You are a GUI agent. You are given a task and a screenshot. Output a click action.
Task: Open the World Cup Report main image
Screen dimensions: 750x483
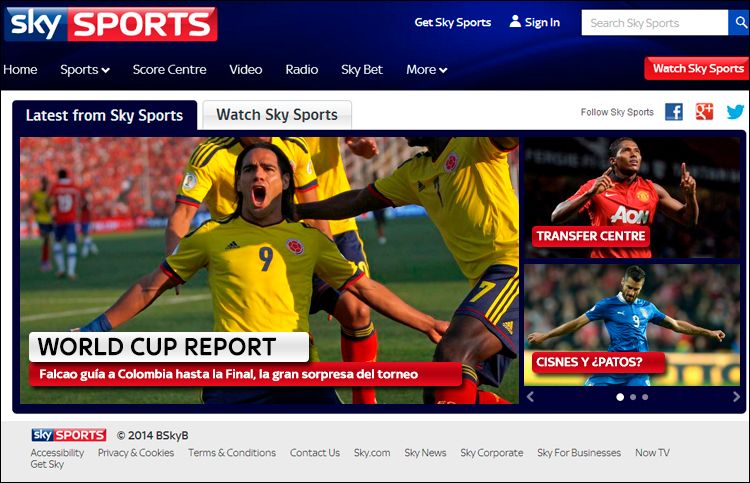coord(269,270)
